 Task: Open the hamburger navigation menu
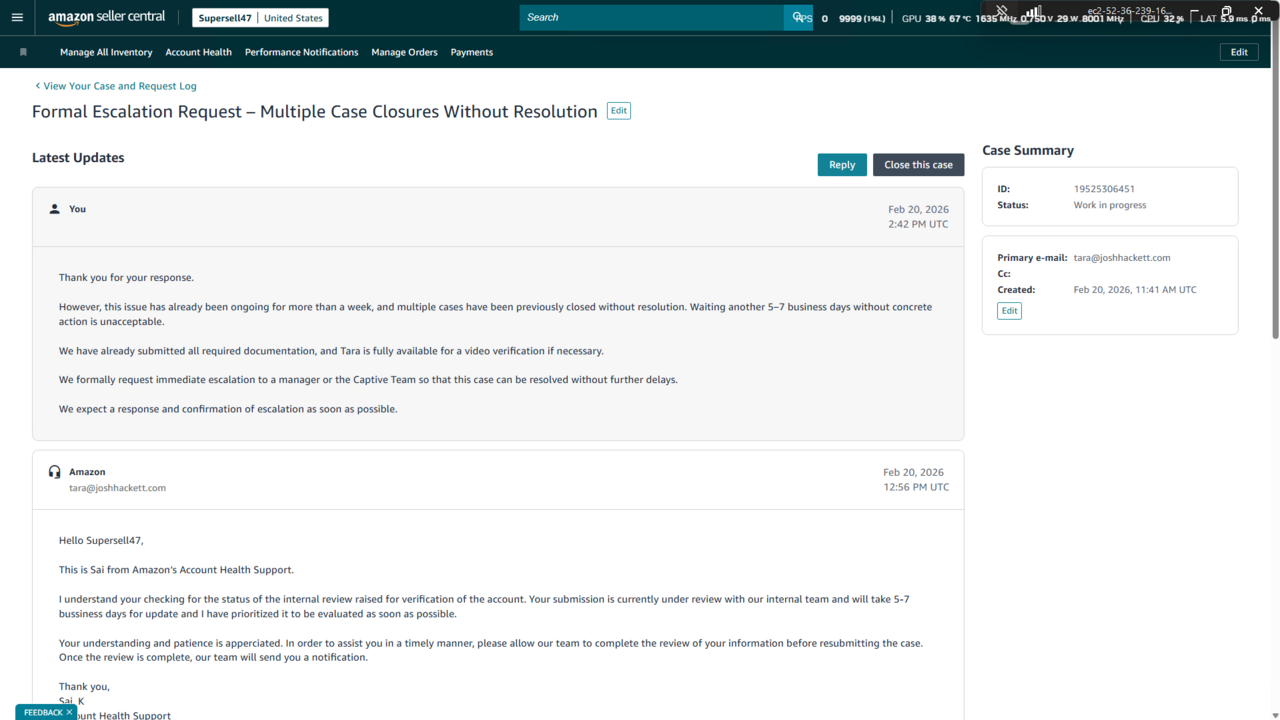click(17, 18)
